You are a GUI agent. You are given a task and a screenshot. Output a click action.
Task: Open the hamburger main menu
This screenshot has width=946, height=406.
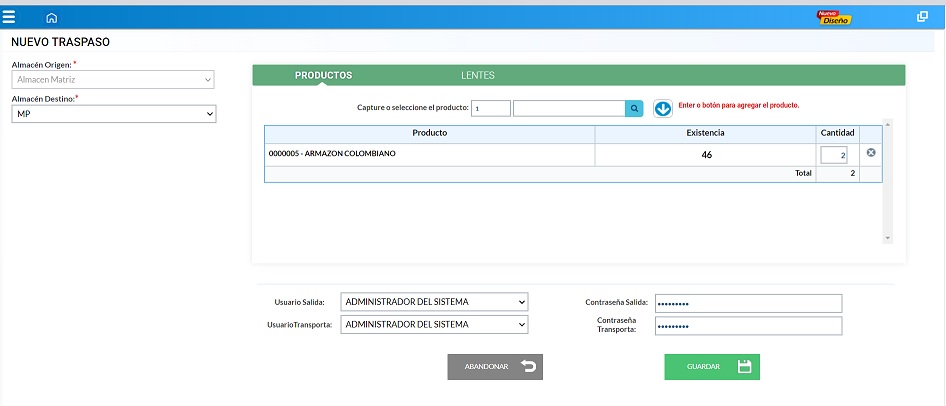pos(8,17)
